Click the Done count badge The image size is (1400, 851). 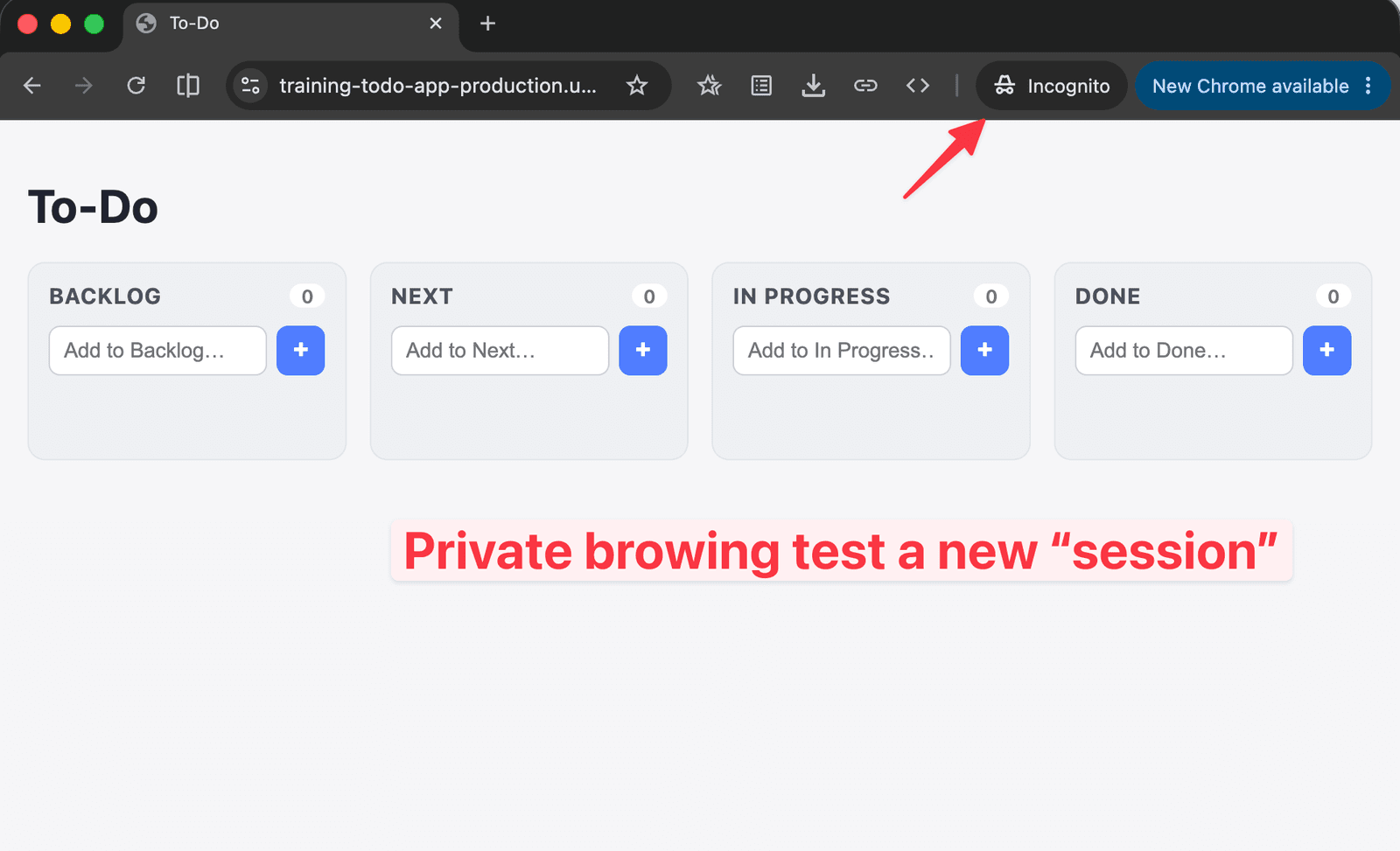coord(1333,296)
